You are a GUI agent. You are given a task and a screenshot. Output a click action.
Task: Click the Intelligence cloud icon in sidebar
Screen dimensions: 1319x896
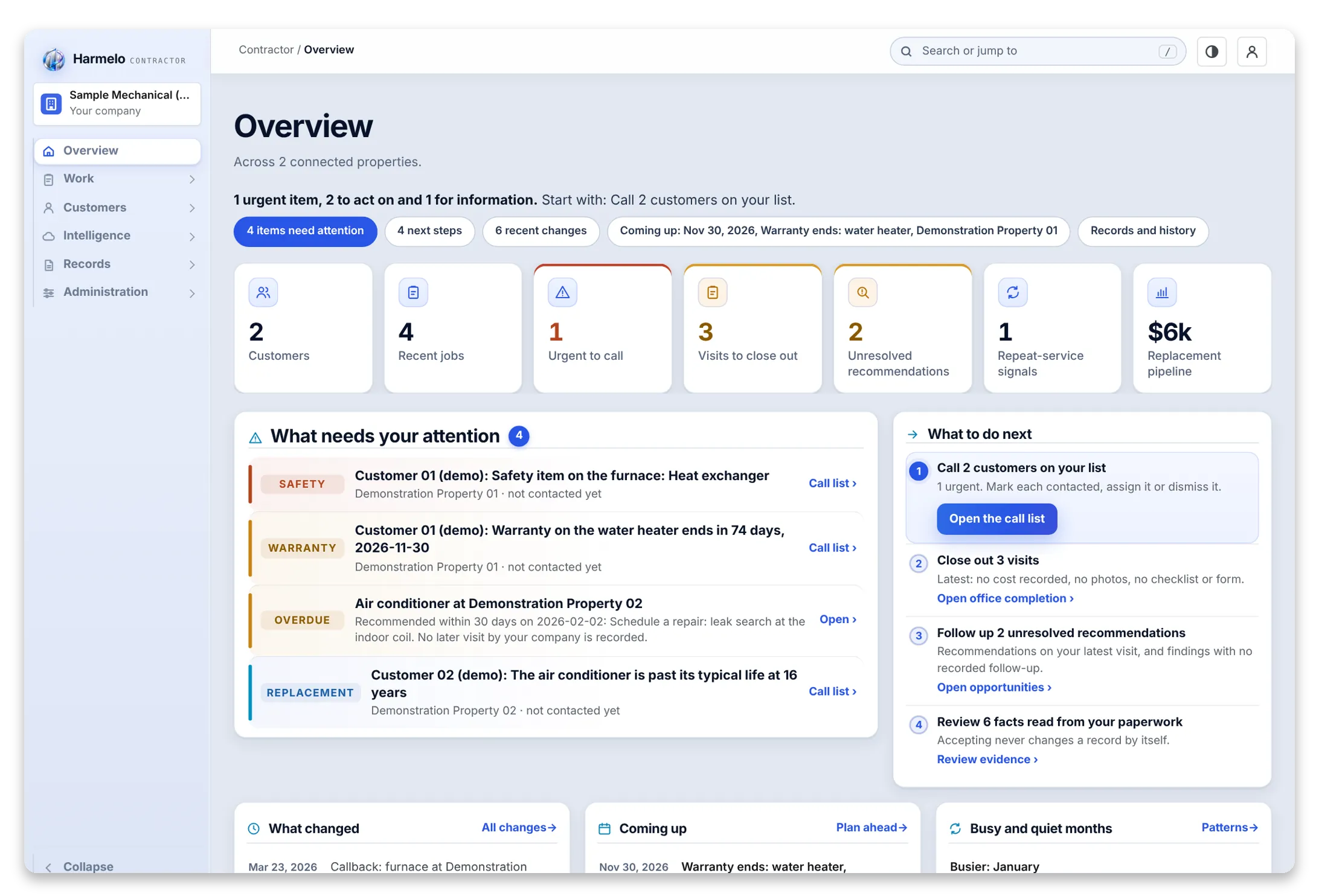pyautogui.click(x=49, y=236)
